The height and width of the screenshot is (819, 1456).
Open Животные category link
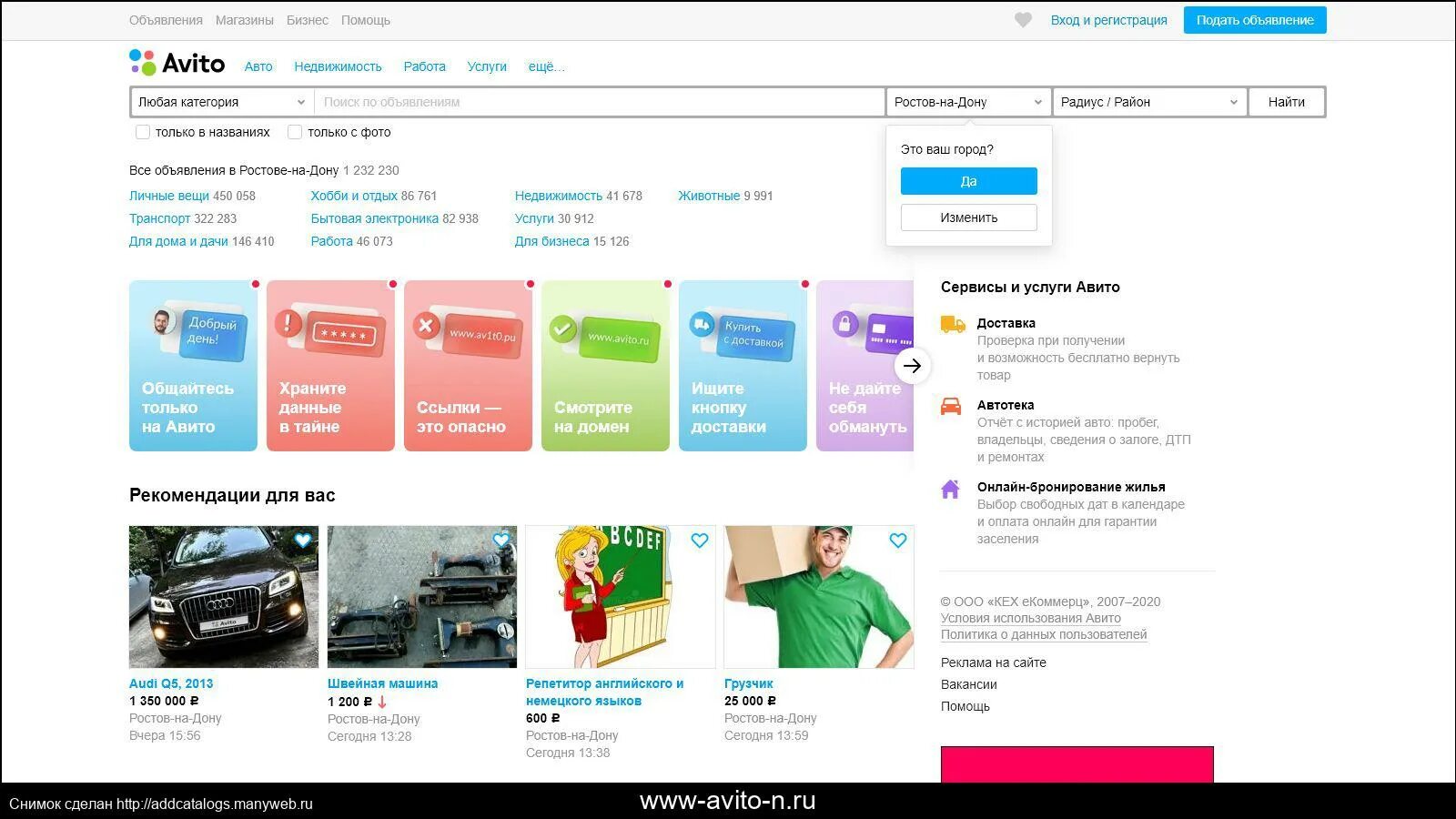(x=709, y=196)
